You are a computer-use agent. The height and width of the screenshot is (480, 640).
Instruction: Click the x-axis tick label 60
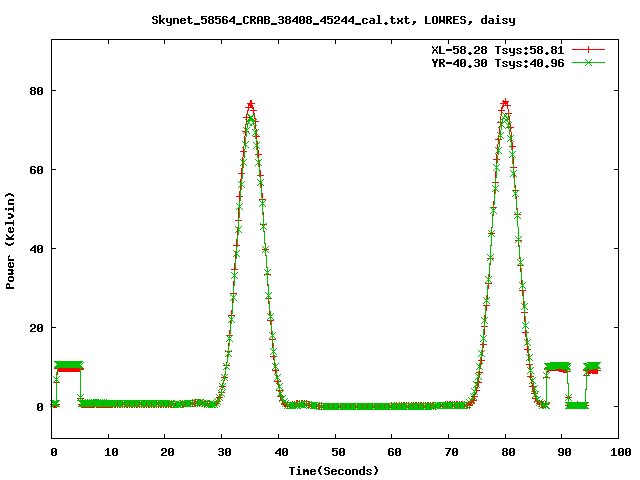394,452
